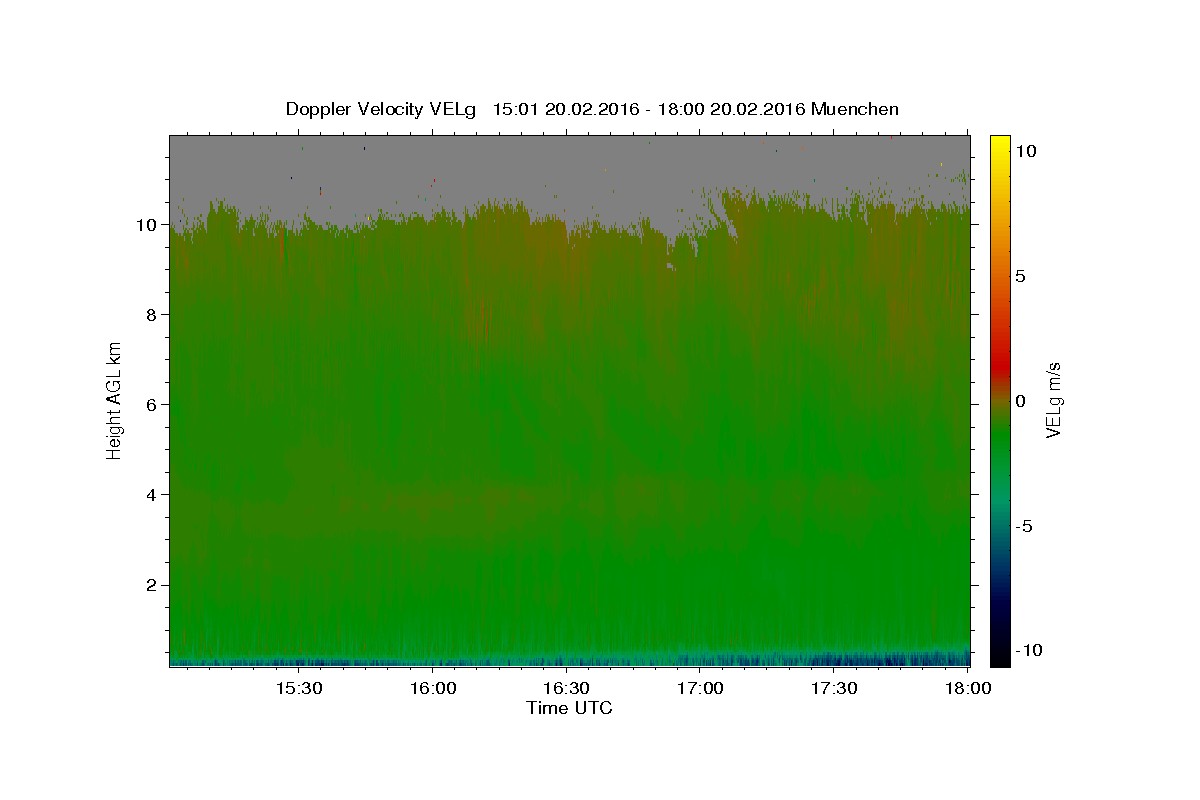Click the 17:00 time axis label
This screenshot has height=800, width=1200.
(701, 688)
